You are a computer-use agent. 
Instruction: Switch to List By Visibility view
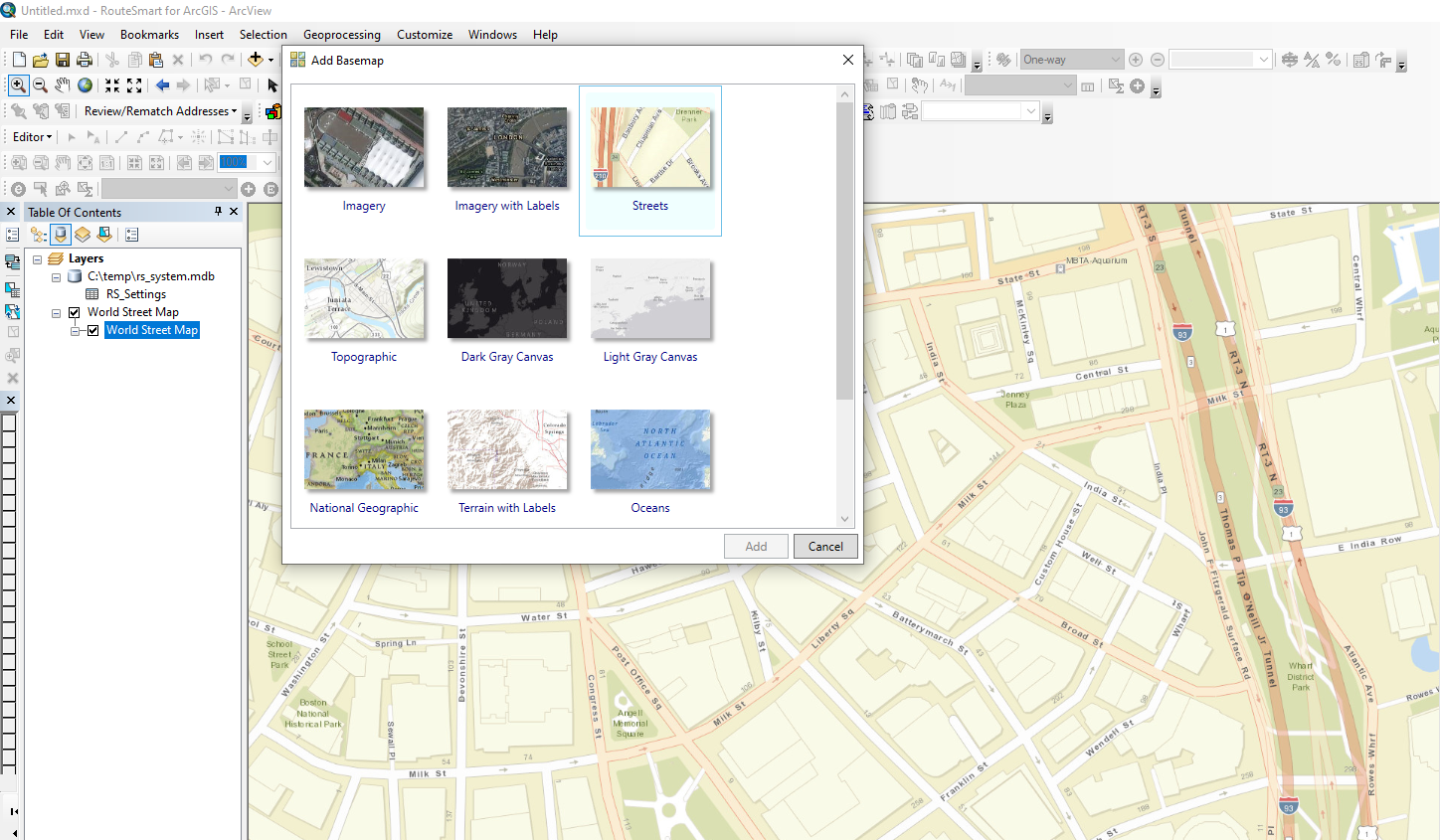click(x=82, y=235)
